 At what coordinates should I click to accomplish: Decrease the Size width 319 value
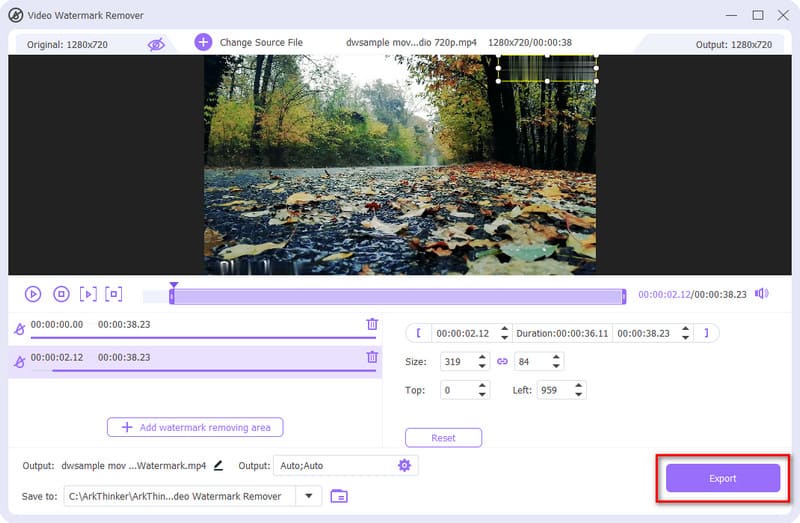[x=482, y=366]
